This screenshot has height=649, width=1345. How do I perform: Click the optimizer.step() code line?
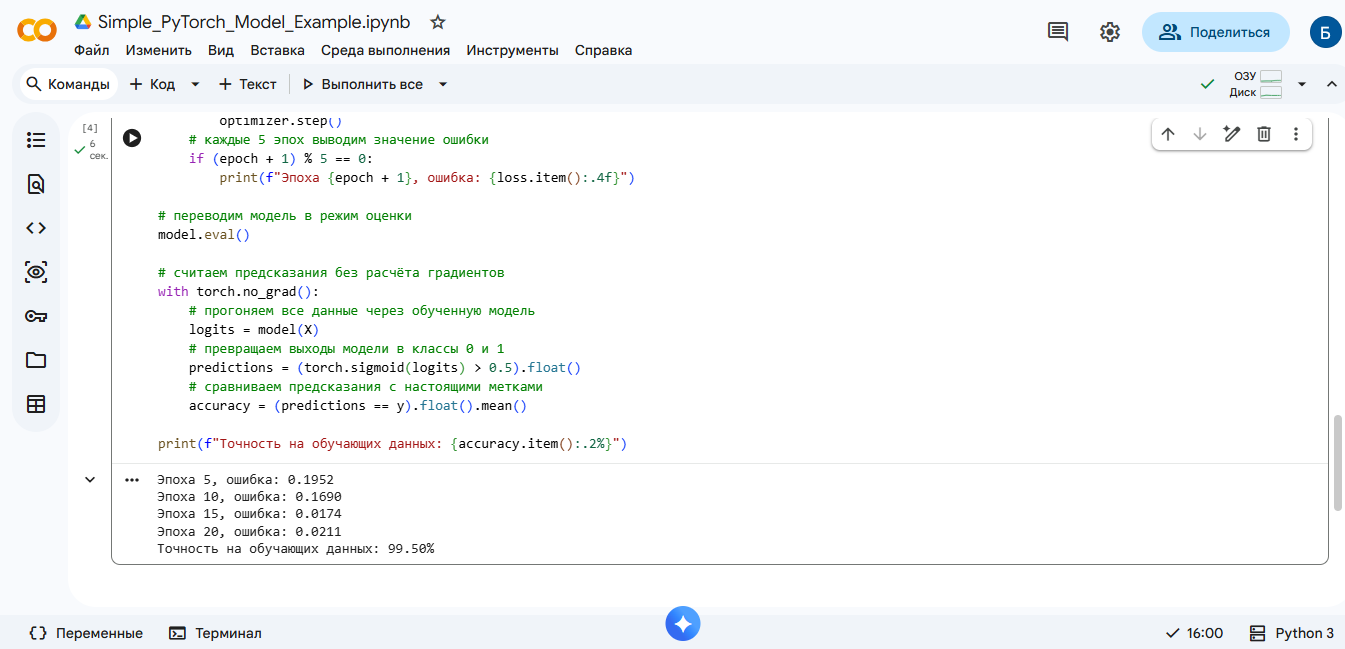point(281,121)
